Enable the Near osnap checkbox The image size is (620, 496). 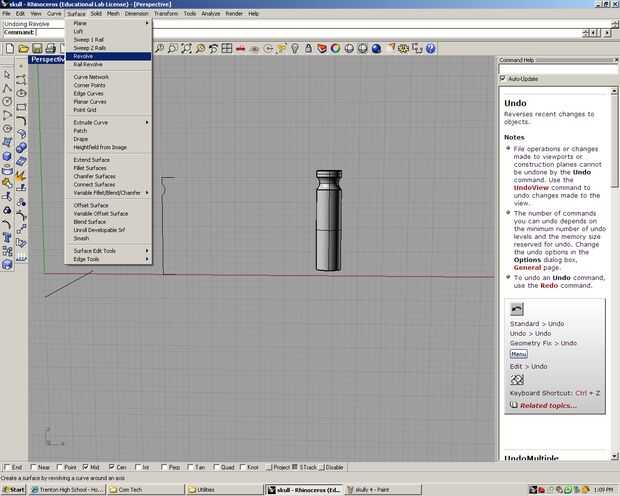coord(33,467)
